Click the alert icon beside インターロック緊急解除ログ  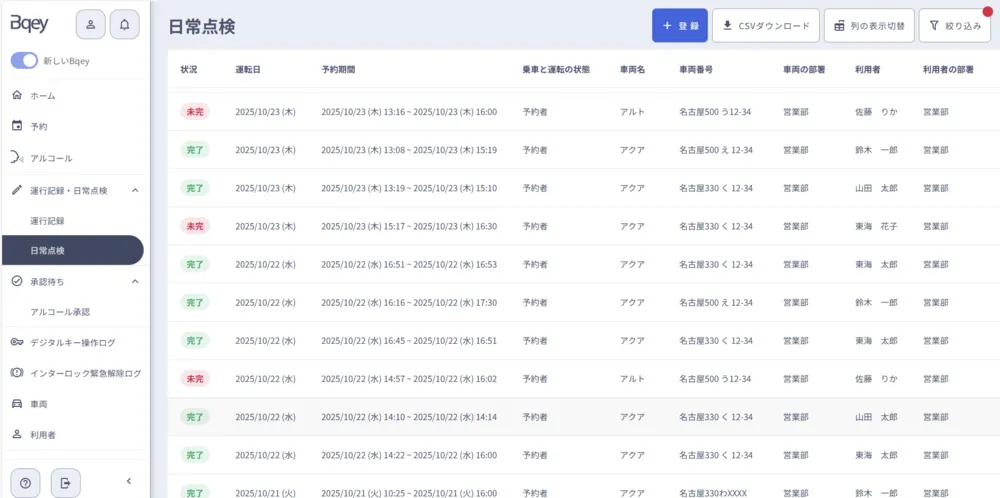pyautogui.click(x=17, y=373)
